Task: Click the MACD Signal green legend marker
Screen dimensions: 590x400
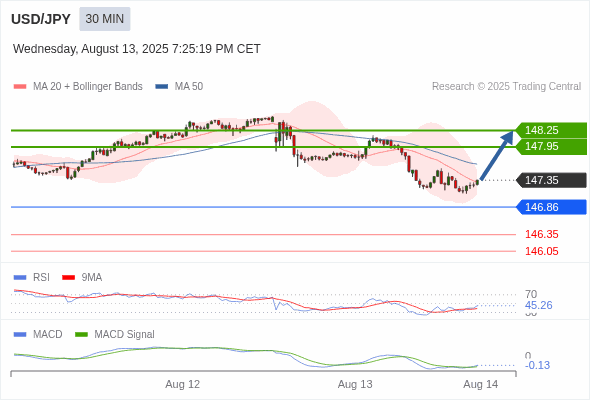Action: point(81,335)
